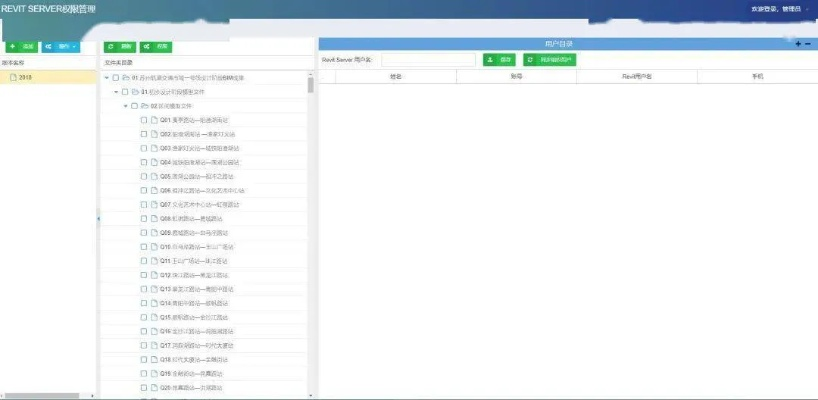The height and width of the screenshot is (400, 818).
Task: Click the first (name) column header in user table
Action: [396, 77]
